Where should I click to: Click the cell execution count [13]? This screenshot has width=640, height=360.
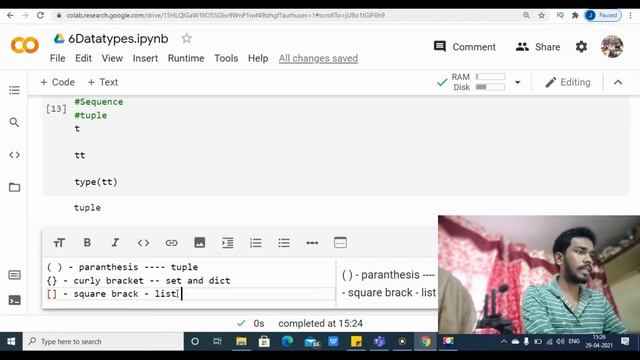pyautogui.click(x=56, y=109)
